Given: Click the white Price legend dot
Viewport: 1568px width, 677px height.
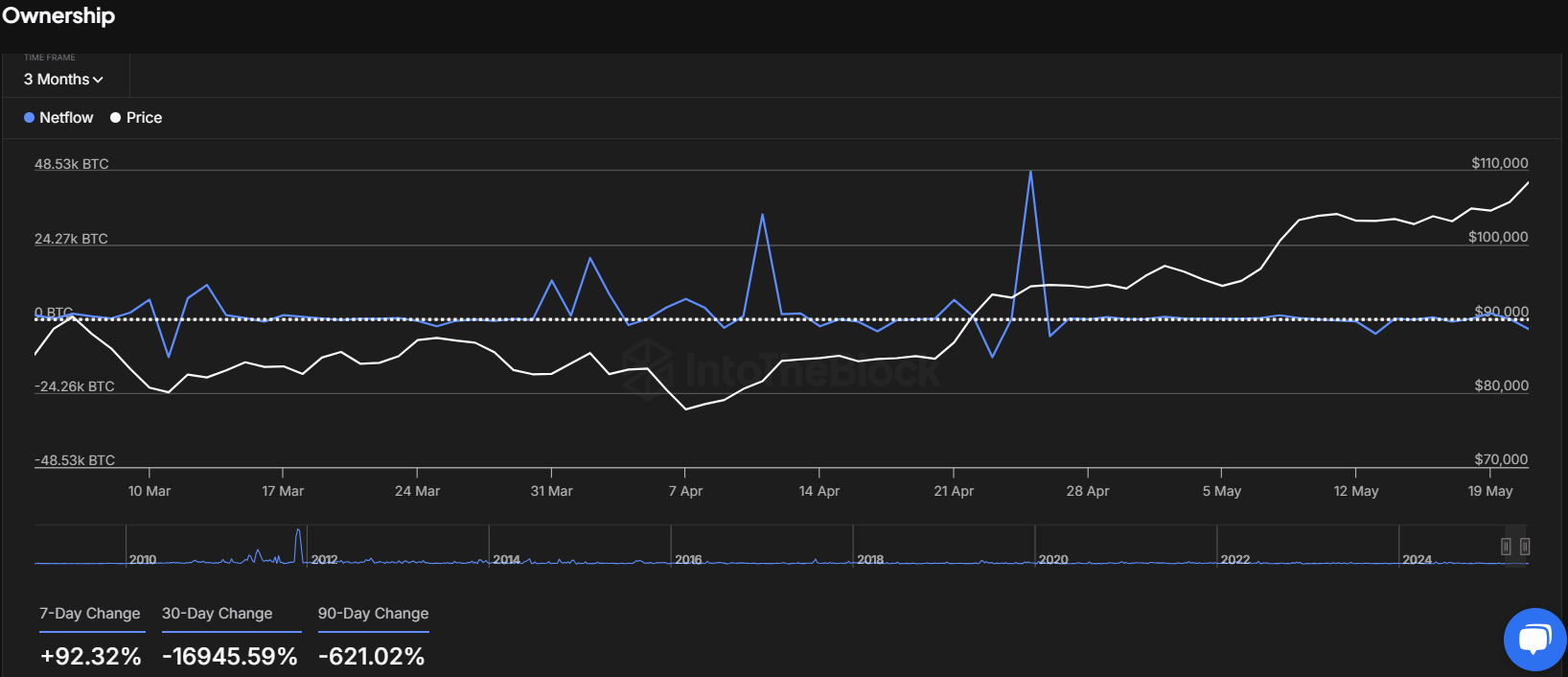Looking at the screenshot, I should coord(115,118).
